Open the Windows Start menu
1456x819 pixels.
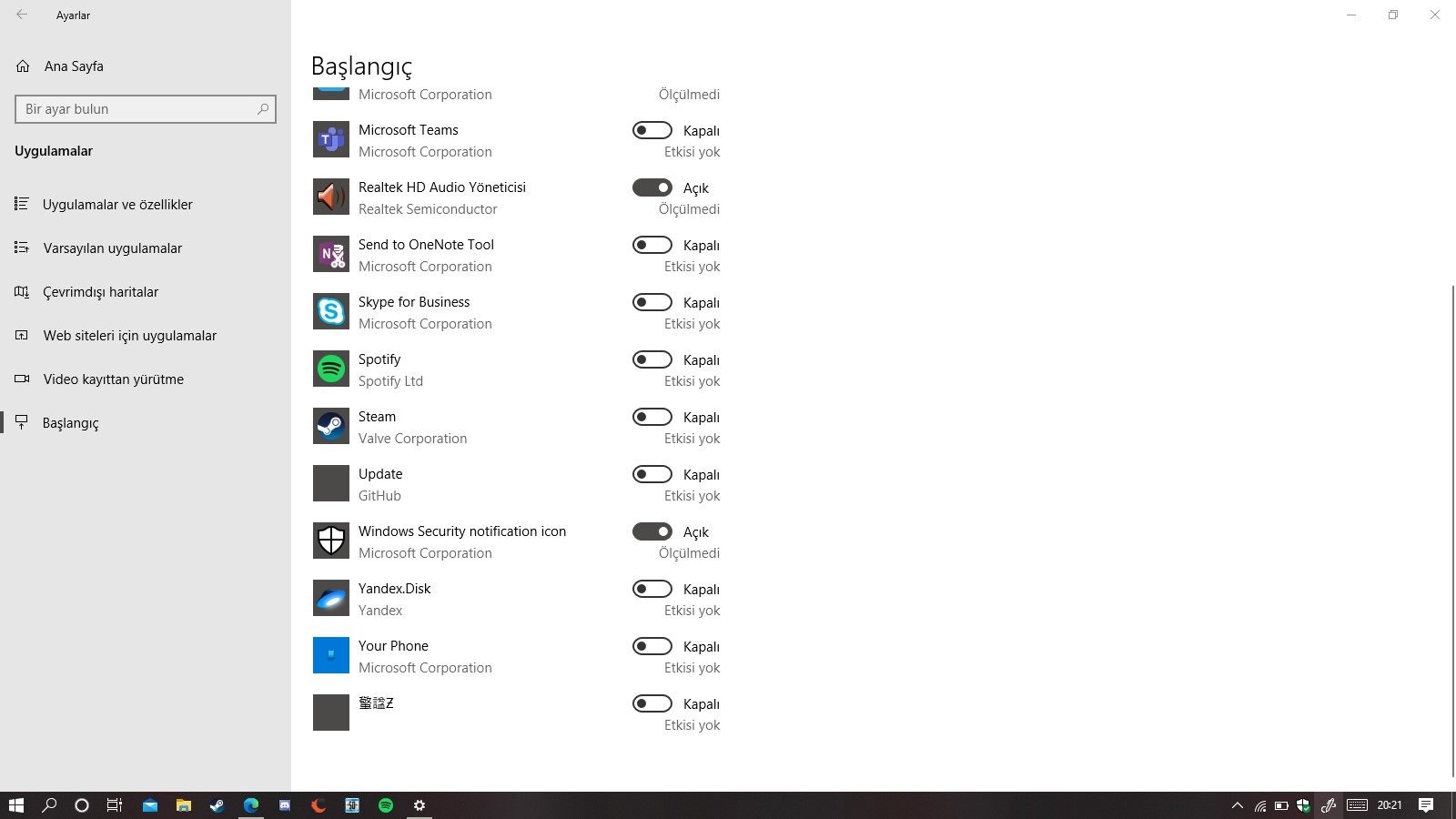(16, 805)
